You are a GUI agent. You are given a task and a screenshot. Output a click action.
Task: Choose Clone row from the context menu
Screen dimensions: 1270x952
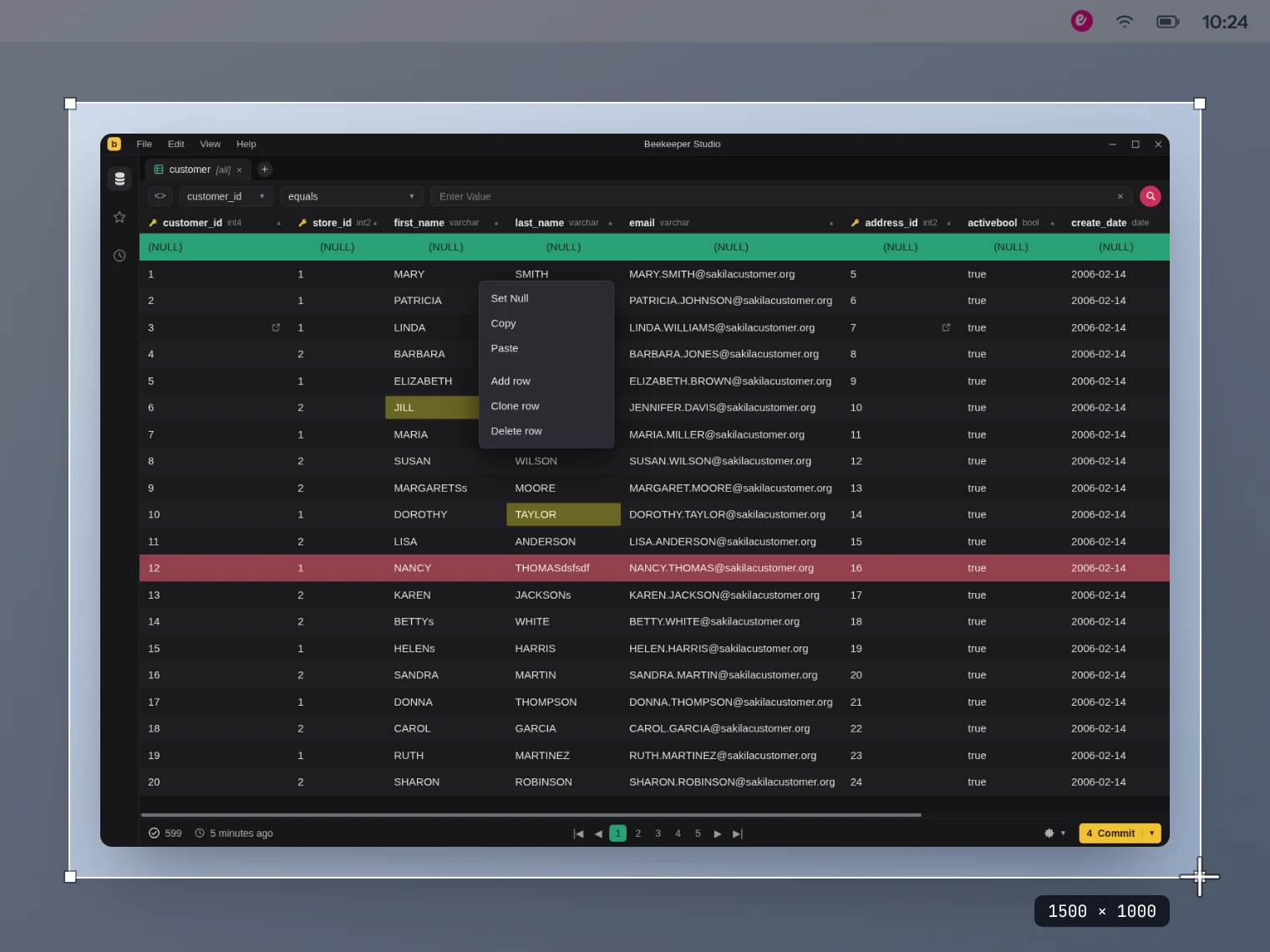[546, 406]
